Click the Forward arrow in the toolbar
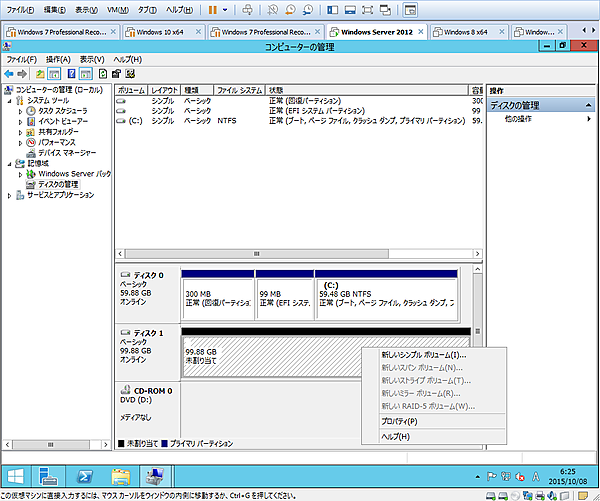 click(x=21, y=74)
